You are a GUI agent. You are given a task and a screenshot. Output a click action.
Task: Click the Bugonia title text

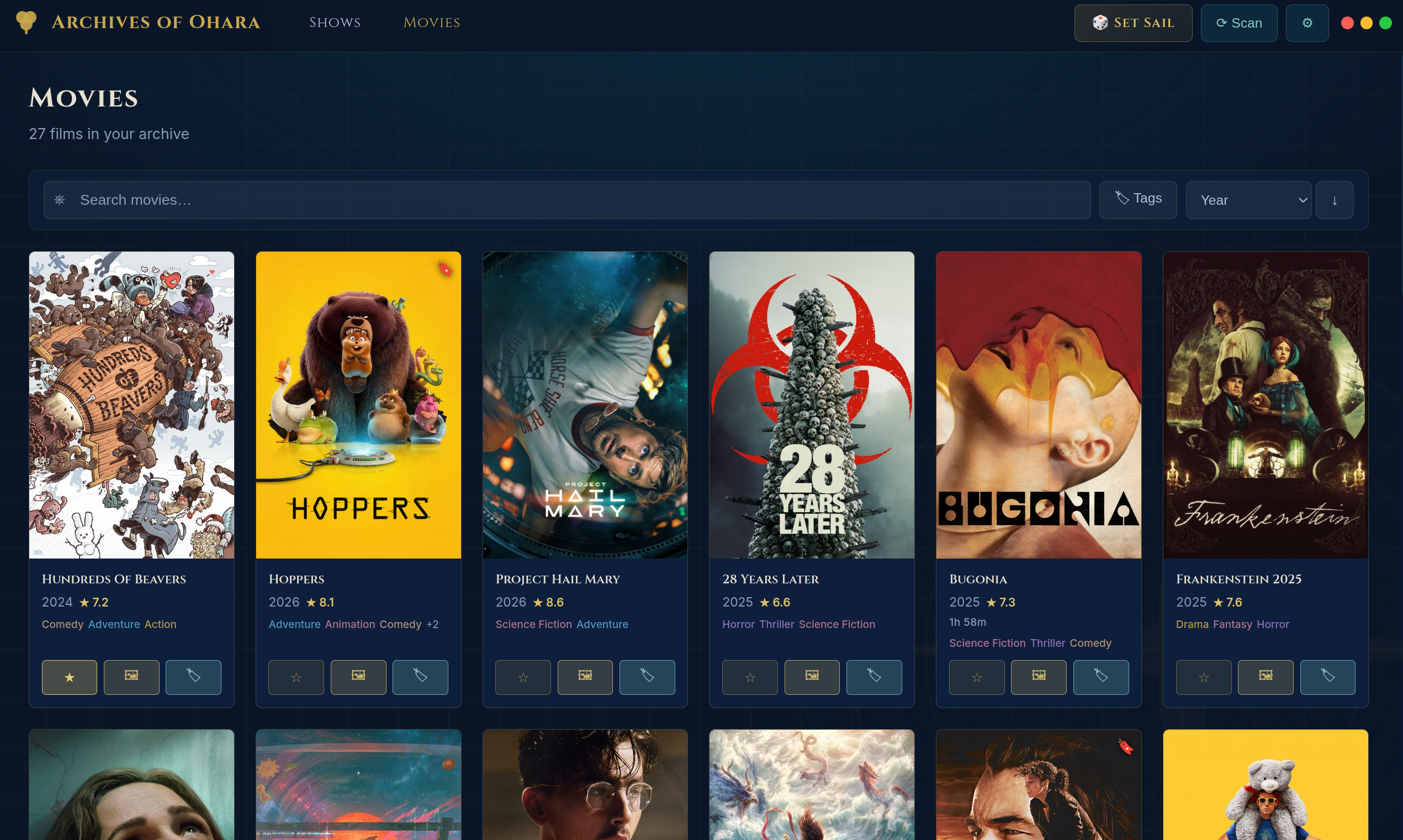(978, 579)
